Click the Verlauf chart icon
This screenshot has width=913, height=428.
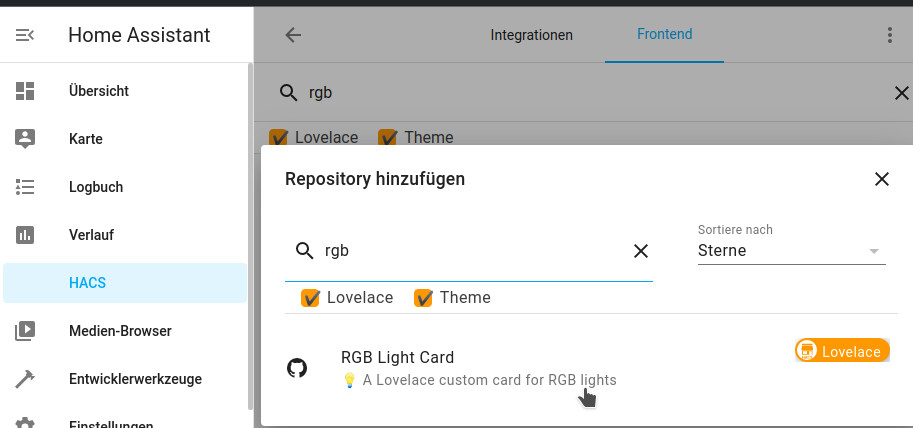(25, 235)
